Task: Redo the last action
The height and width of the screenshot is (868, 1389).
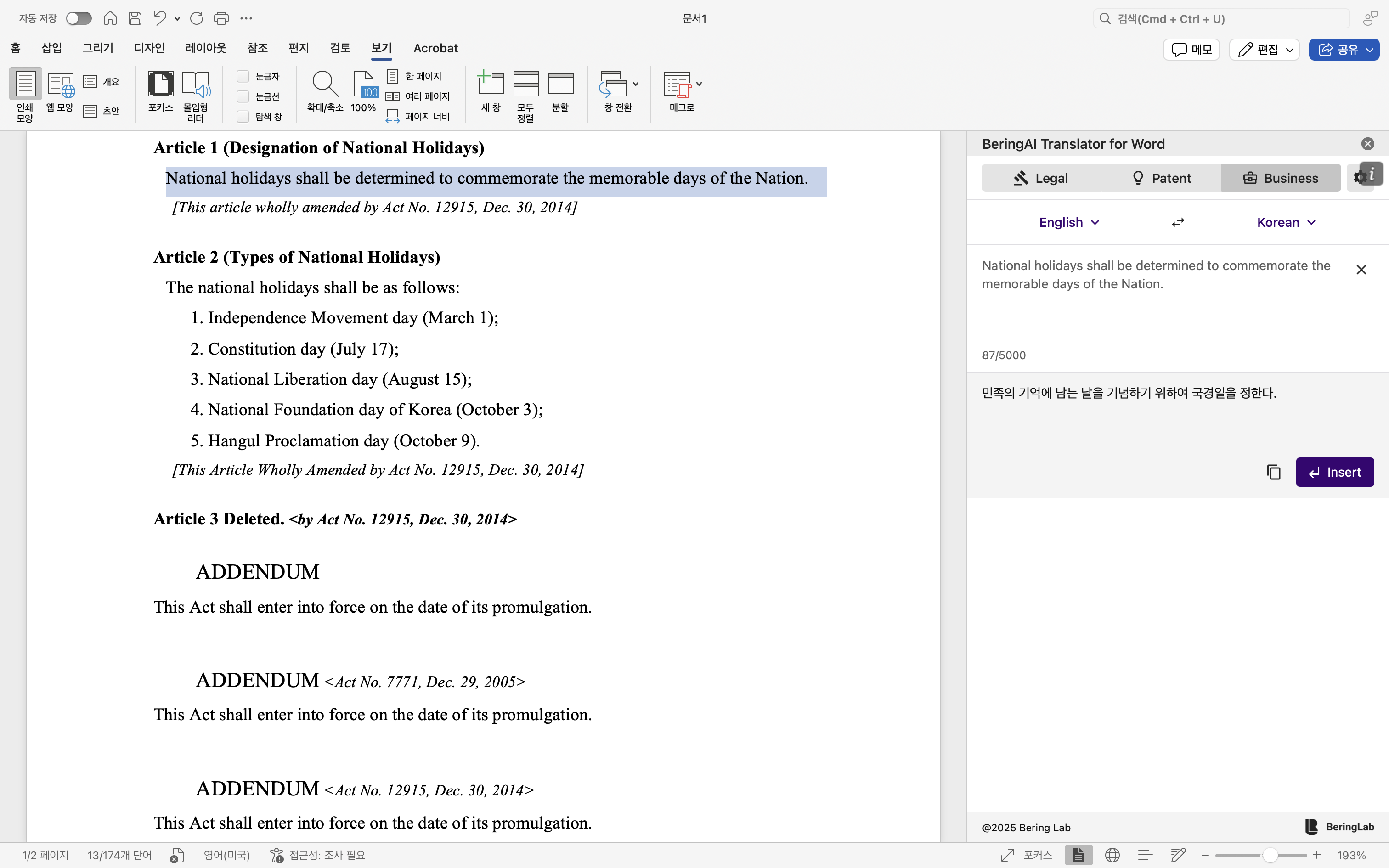Action: coord(196,18)
